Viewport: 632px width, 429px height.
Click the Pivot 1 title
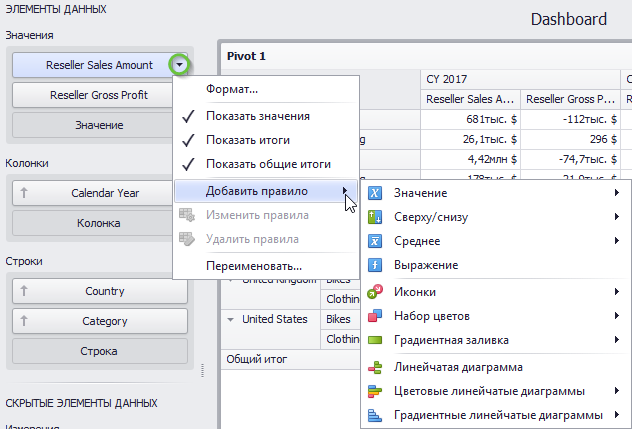point(246,56)
